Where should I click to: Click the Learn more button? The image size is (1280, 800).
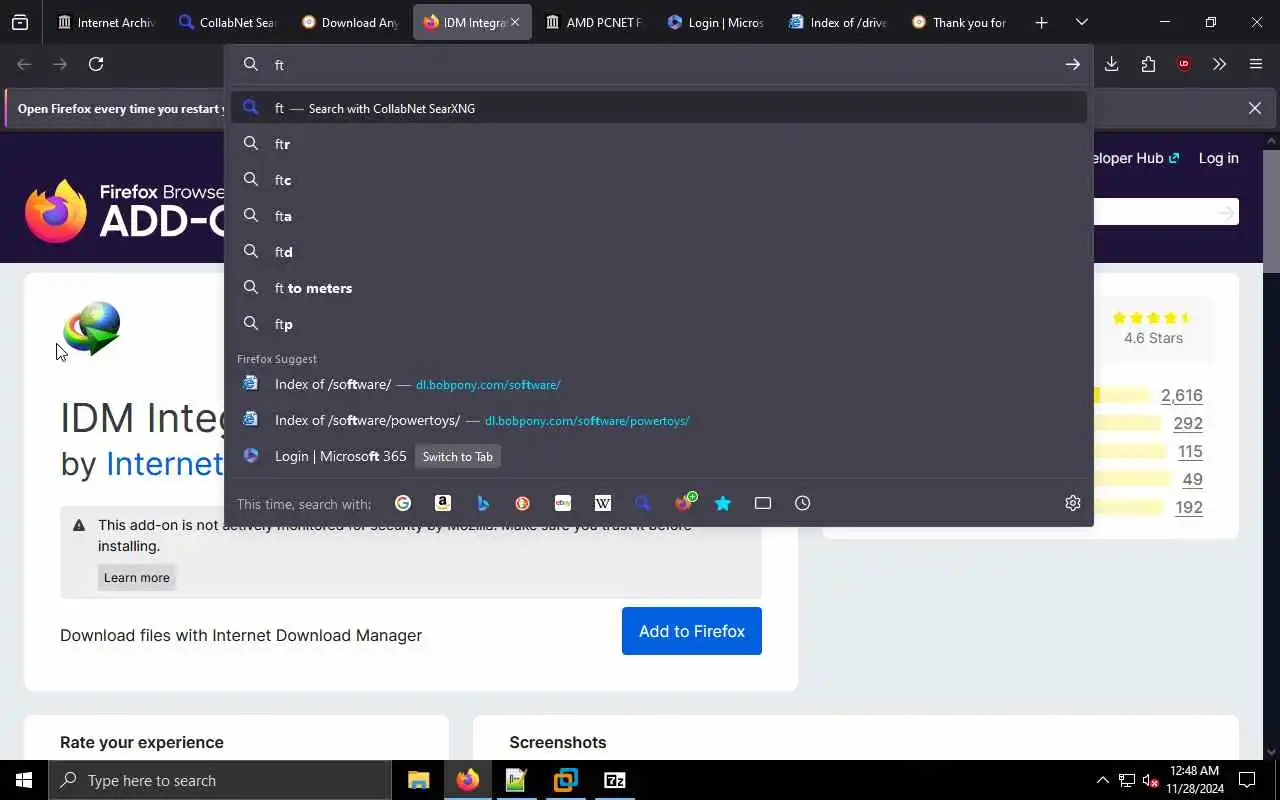point(137,577)
